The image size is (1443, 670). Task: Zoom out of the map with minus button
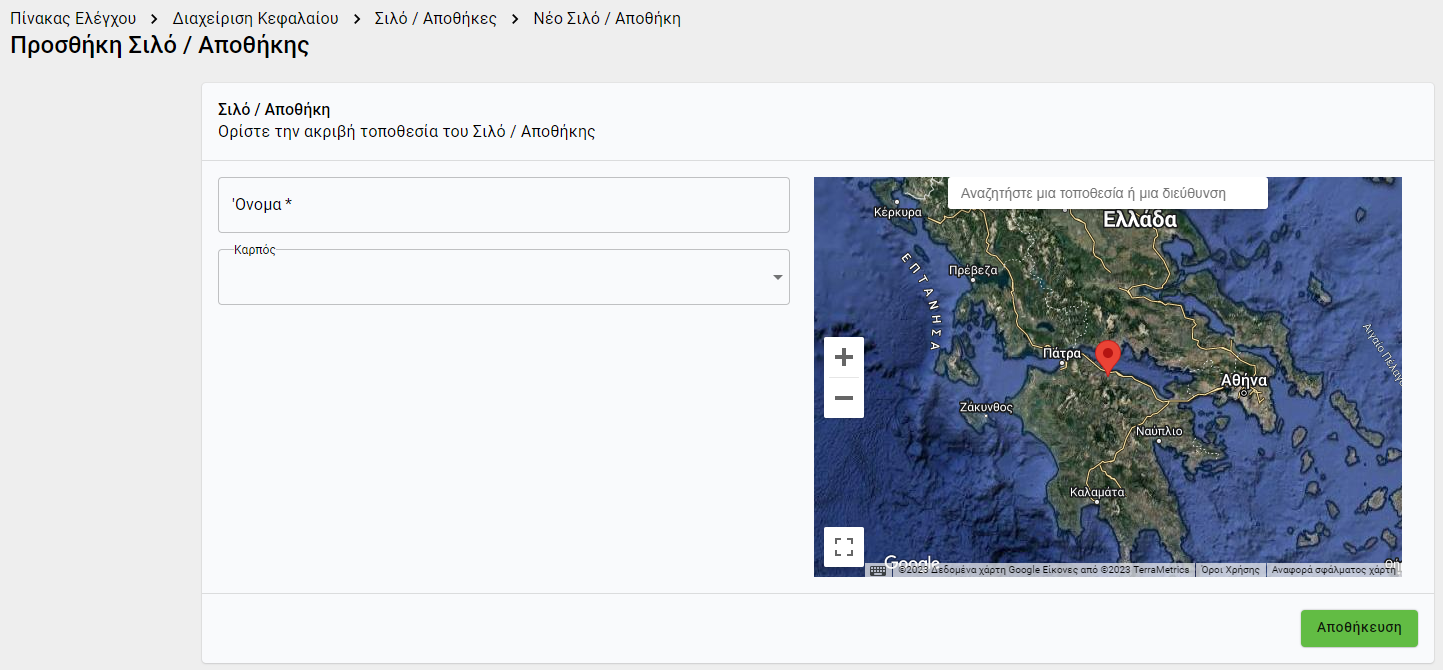point(843,398)
